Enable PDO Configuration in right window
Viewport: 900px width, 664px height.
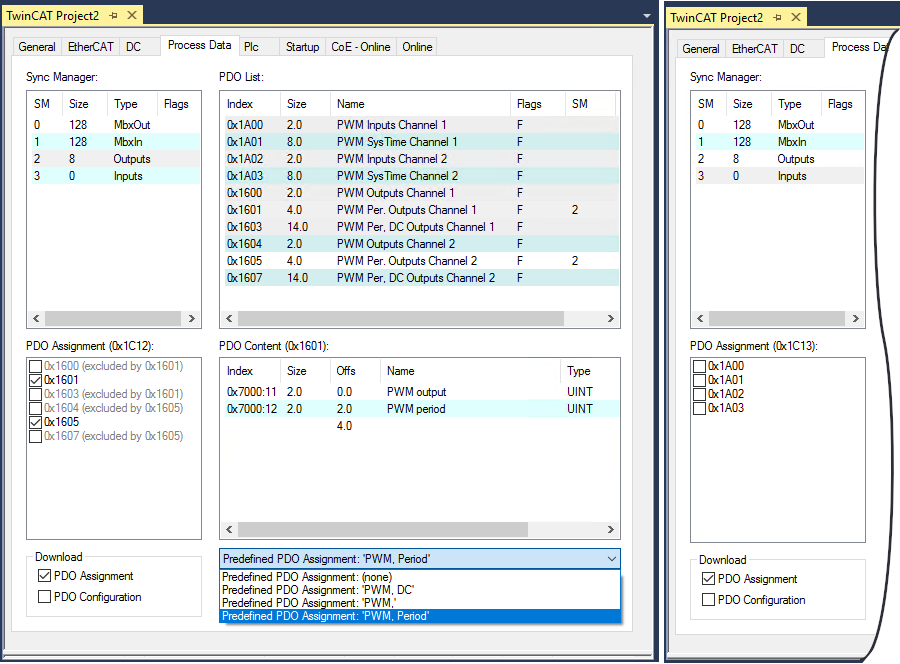tap(708, 600)
